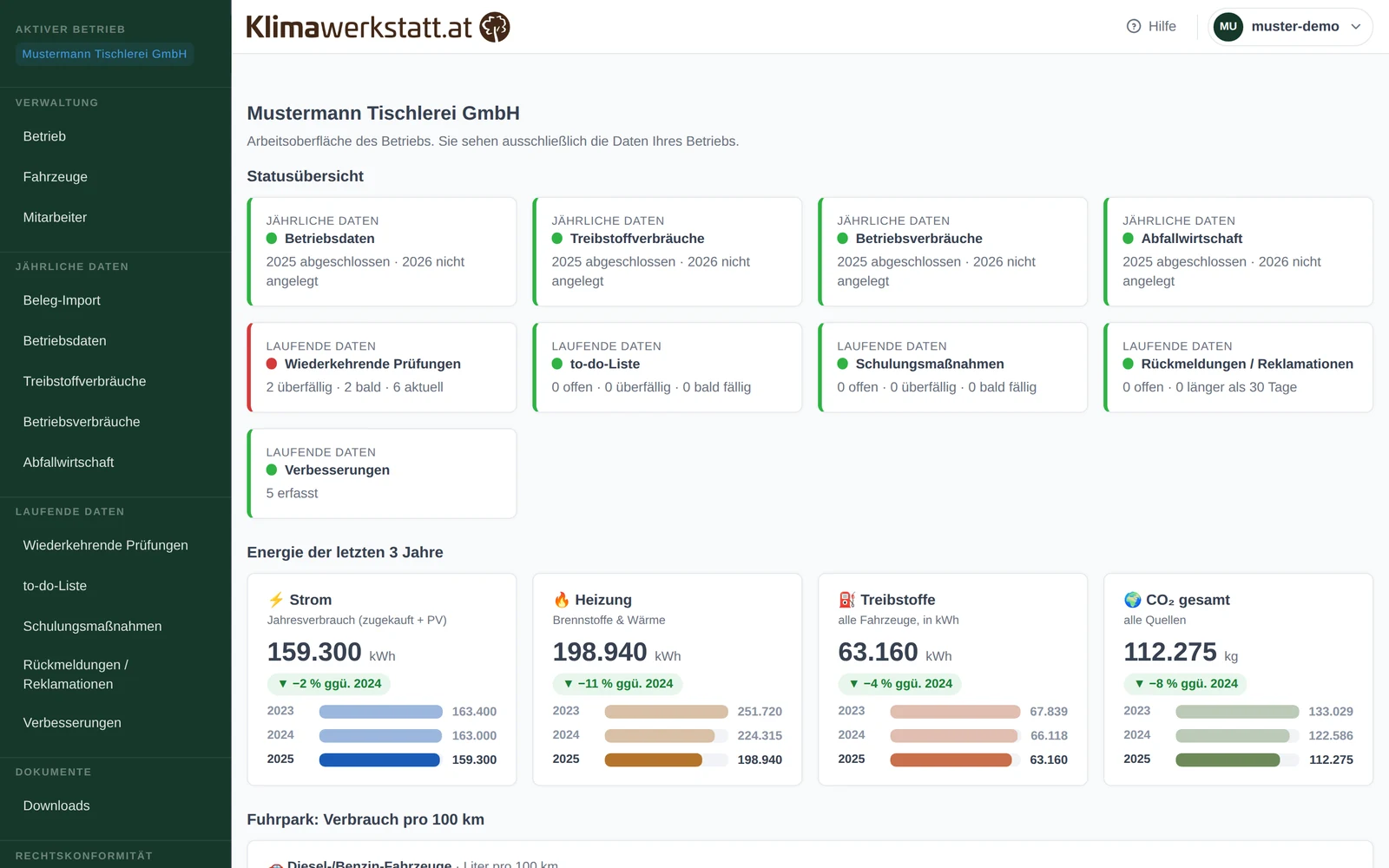
Task: Click the red status dot of Wiederkehrende Prüfungen
Action: [272, 364]
